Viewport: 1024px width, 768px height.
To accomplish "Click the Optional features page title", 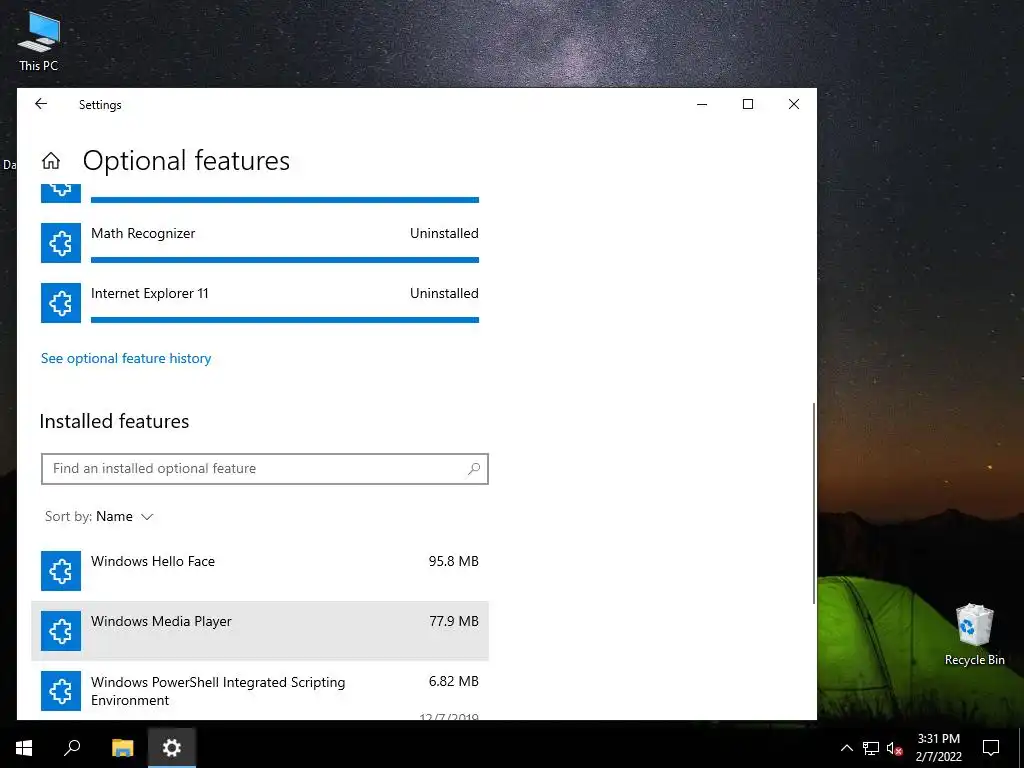I will [x=186, y=161].
